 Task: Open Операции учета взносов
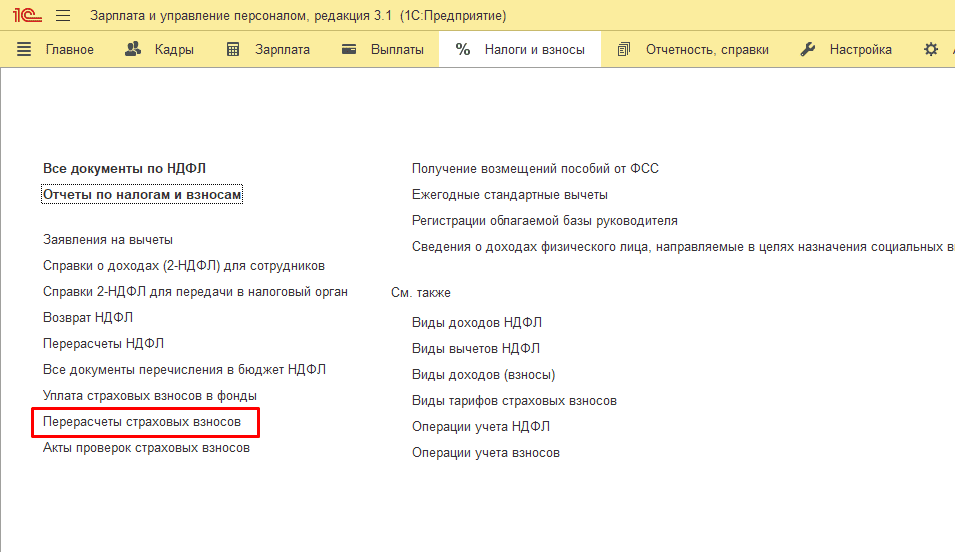(x=485, y=453)
